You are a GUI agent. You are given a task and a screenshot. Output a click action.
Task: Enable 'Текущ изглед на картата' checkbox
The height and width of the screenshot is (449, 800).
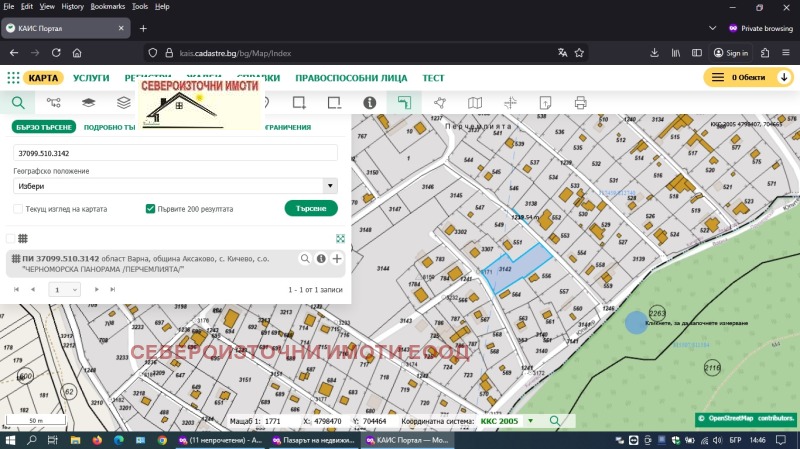point(18,209)
